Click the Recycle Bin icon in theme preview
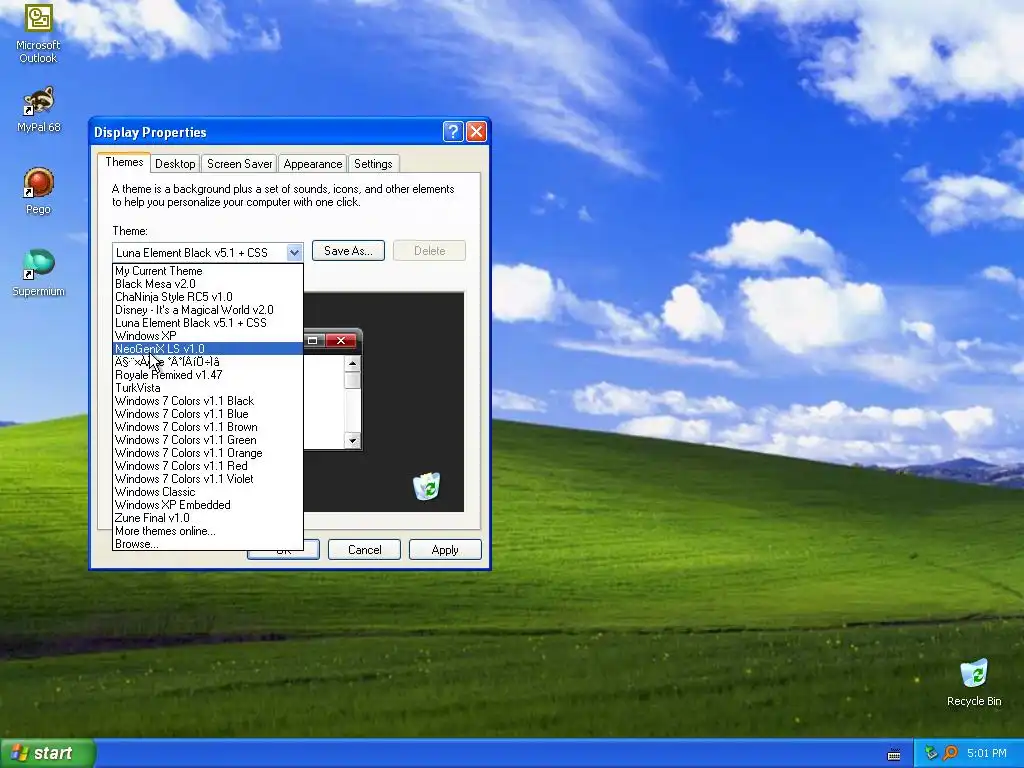Viewport: 1024px width, 768px height. pyautogui.click(x=426, y=487)
